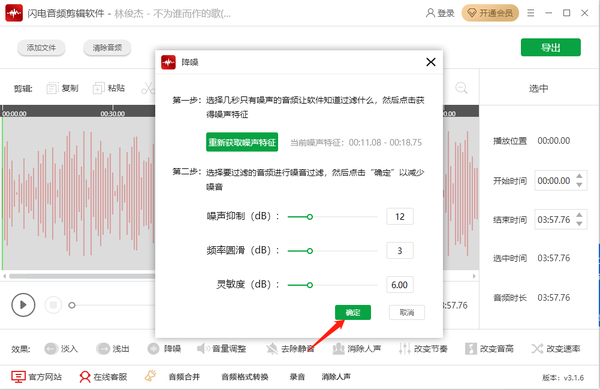Image resolution: width=600 pixels, height=390 pixels.
Task: Close the 降噪 dialog
Action: click(431, 62)
